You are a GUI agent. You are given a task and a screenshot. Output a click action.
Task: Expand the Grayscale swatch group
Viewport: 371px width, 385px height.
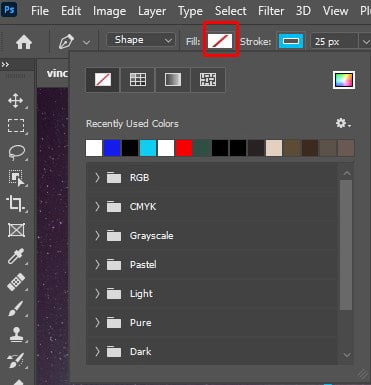[x=97, y=236]
